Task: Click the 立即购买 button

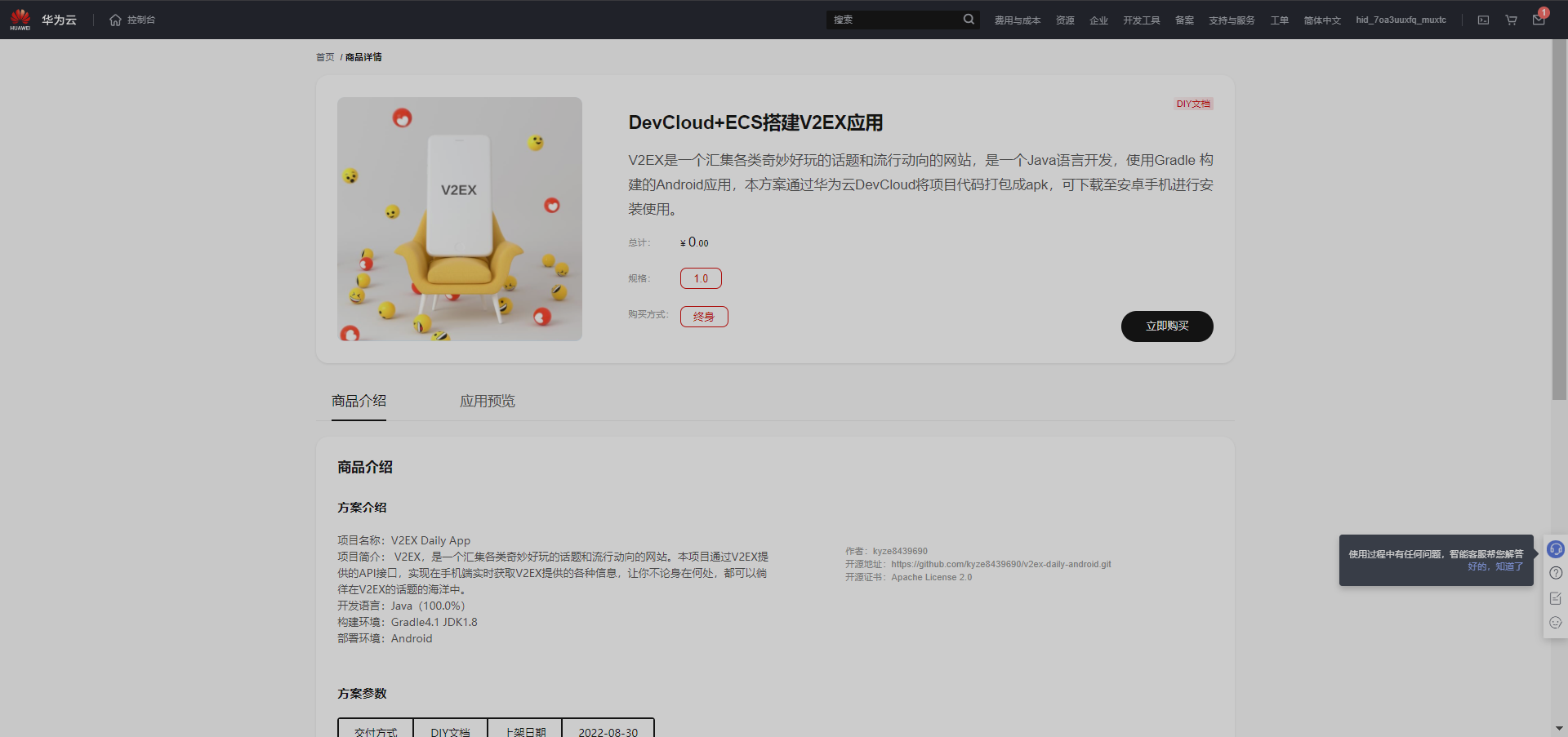Action: click(x=1167, y=326)
